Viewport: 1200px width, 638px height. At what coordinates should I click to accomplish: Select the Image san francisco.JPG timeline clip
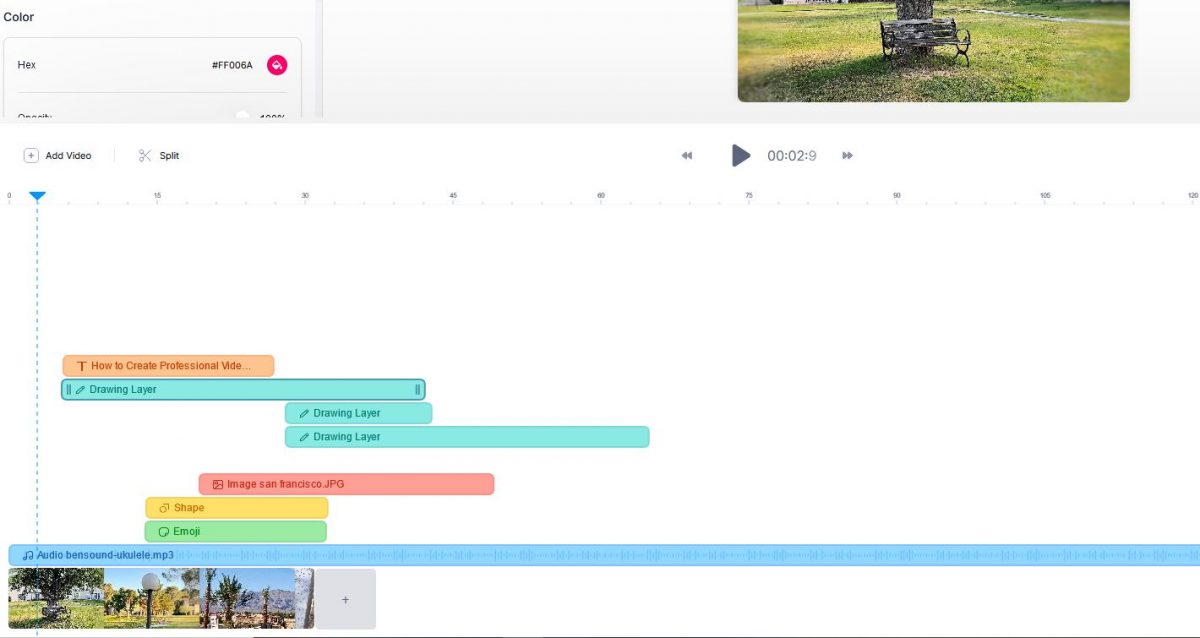click(x=346, y=483)
